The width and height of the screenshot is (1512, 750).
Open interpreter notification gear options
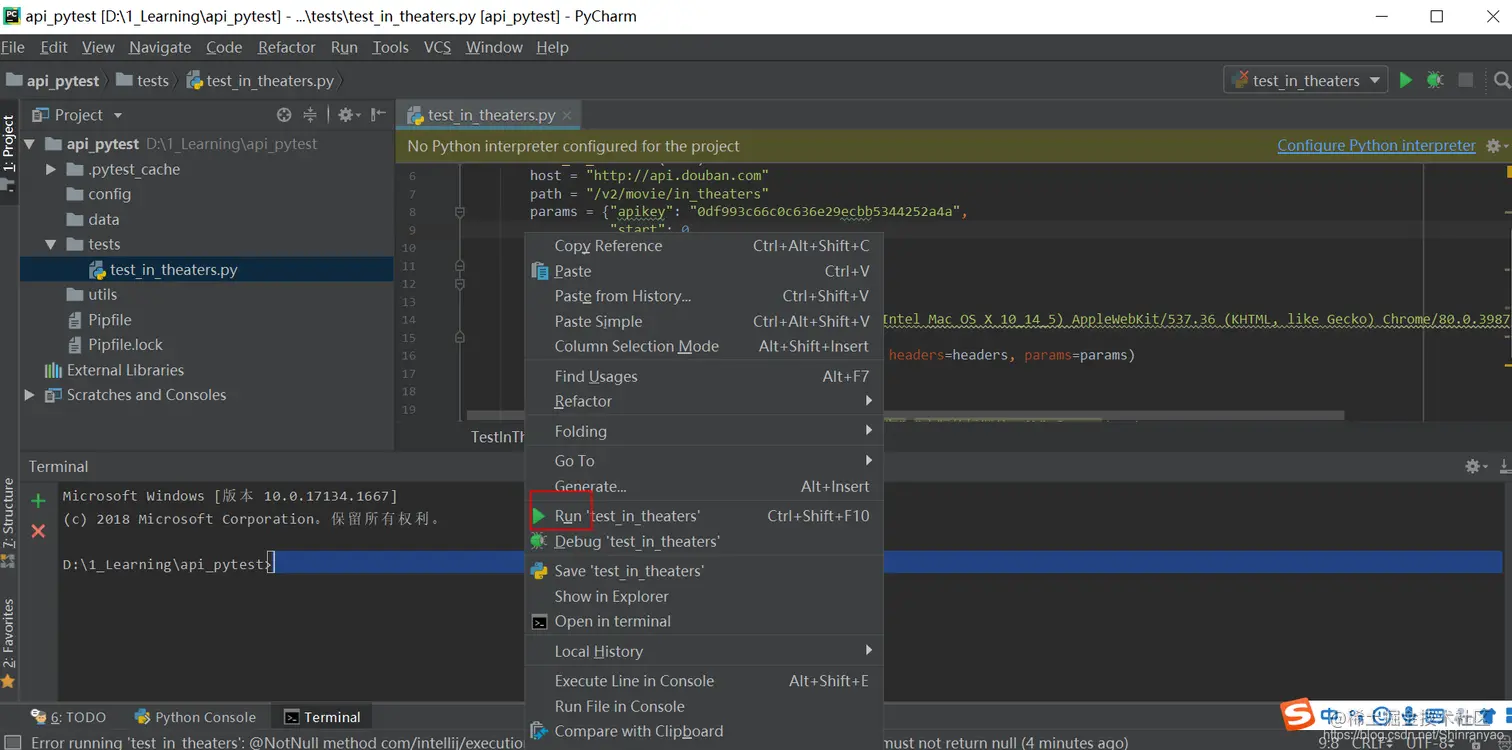click(x=1495, y=146)
